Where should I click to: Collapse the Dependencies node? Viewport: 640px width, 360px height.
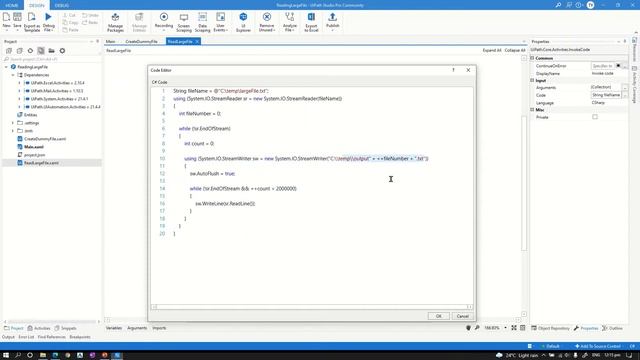click(x=13, y=75)
